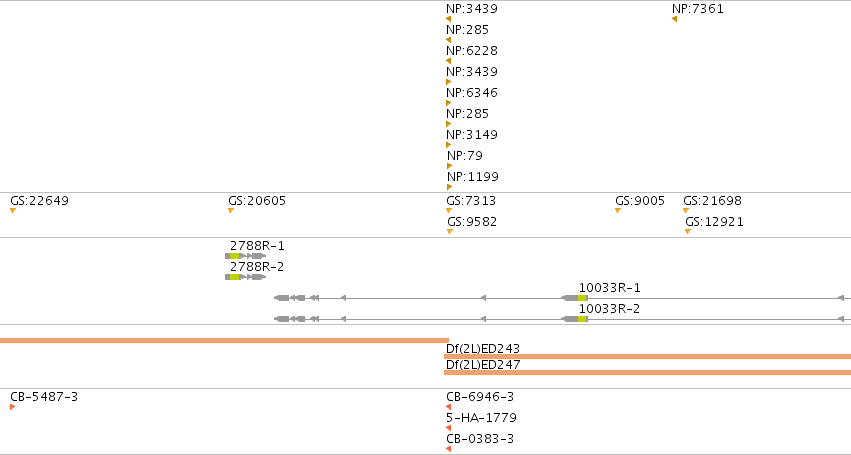Click the 2788R-1 gene glyph
The image size is (851, 455).
coord(245,256)
